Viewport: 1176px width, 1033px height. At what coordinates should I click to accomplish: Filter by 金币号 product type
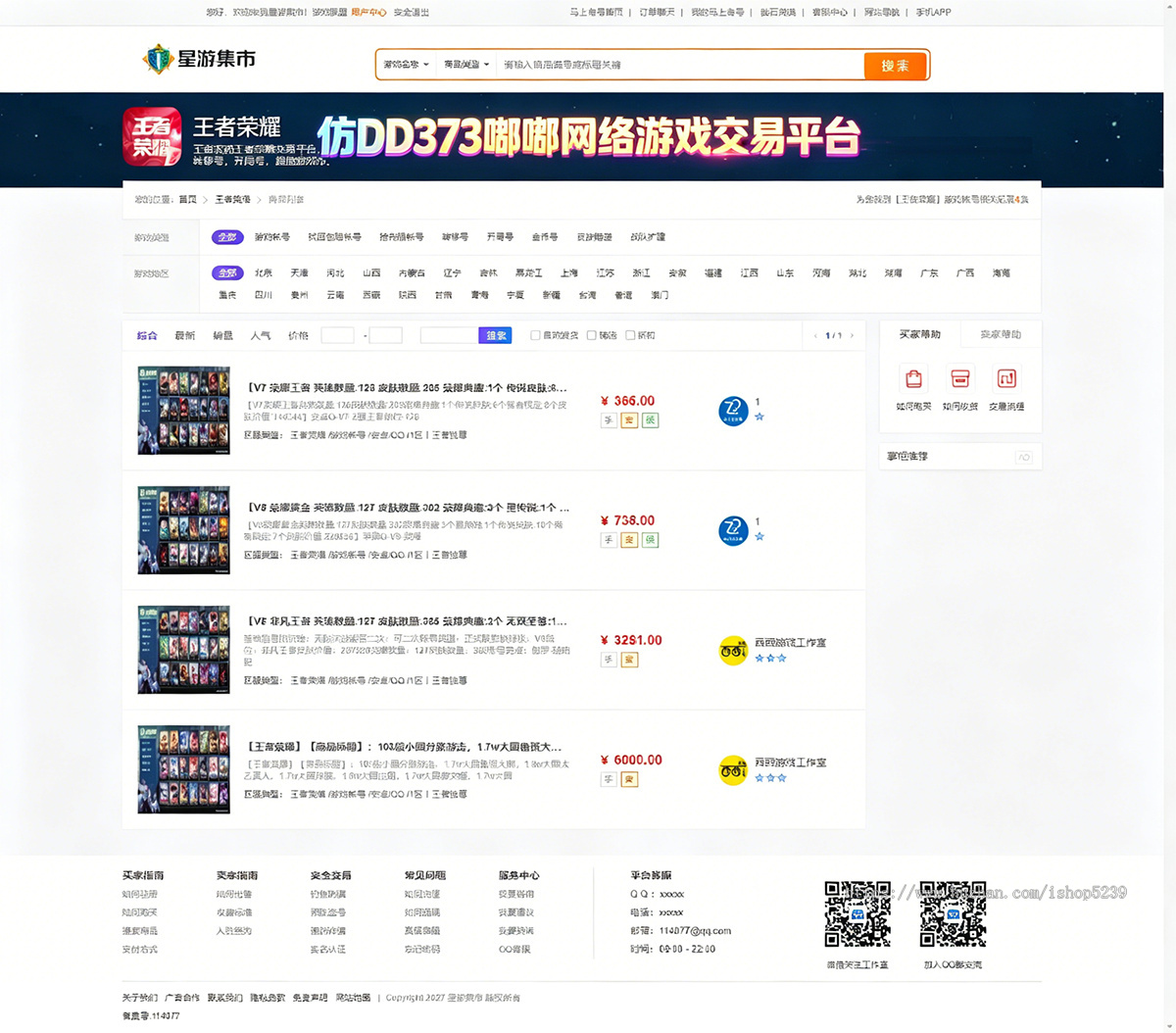[545, 237]
